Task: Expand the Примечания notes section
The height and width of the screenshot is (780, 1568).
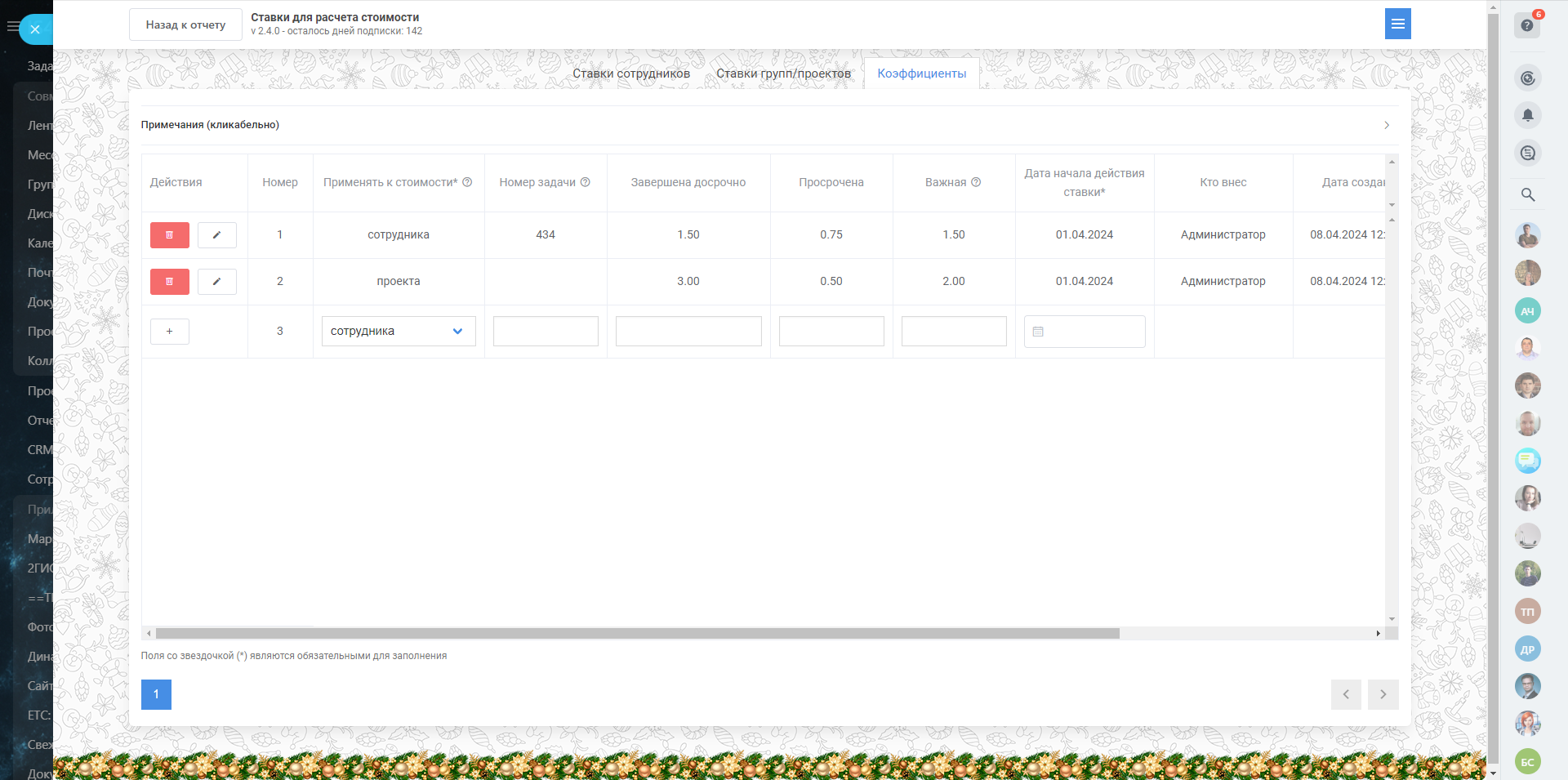Action: point(768,125)
